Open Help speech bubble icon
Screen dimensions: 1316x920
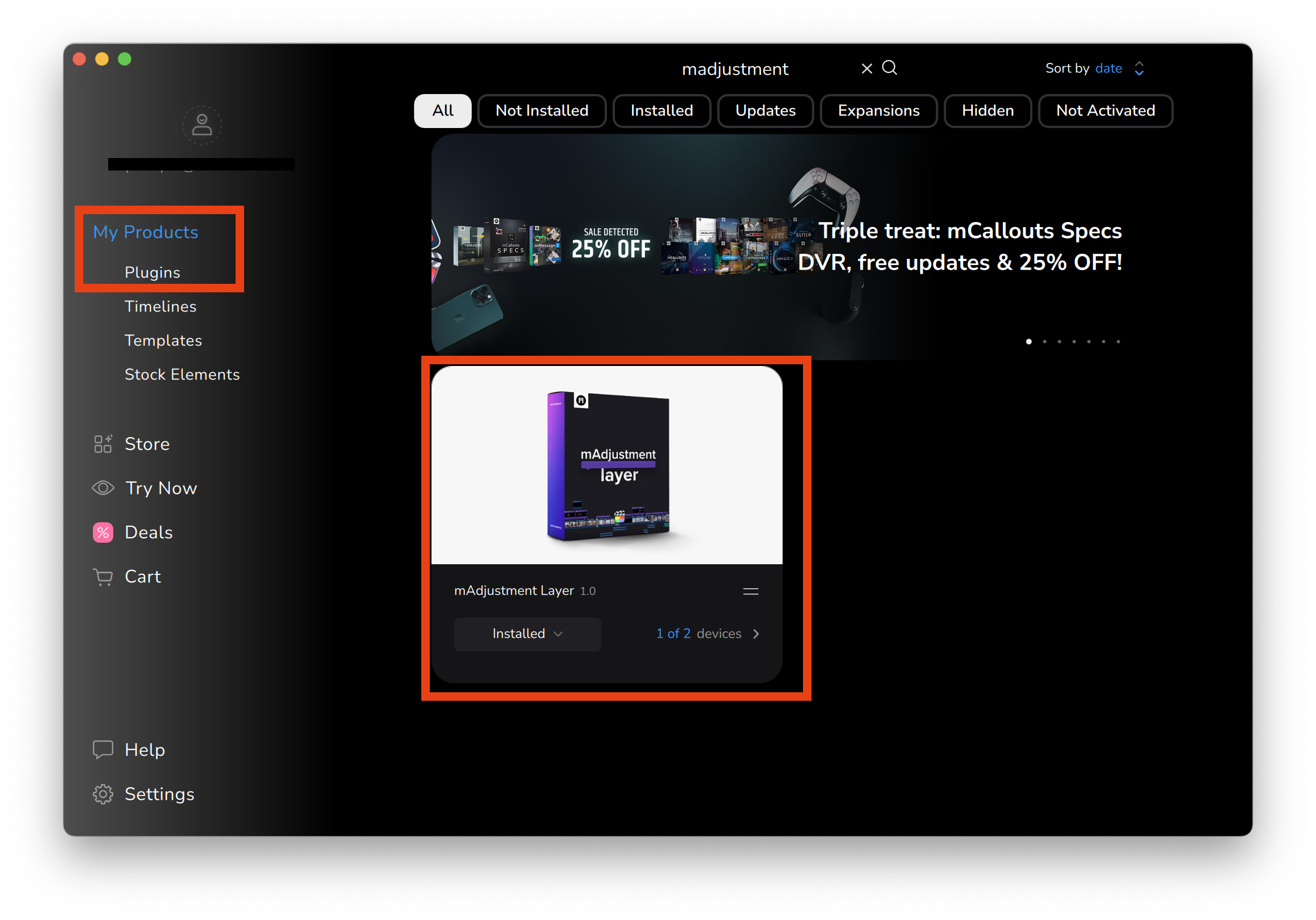[x=103, y=749]
